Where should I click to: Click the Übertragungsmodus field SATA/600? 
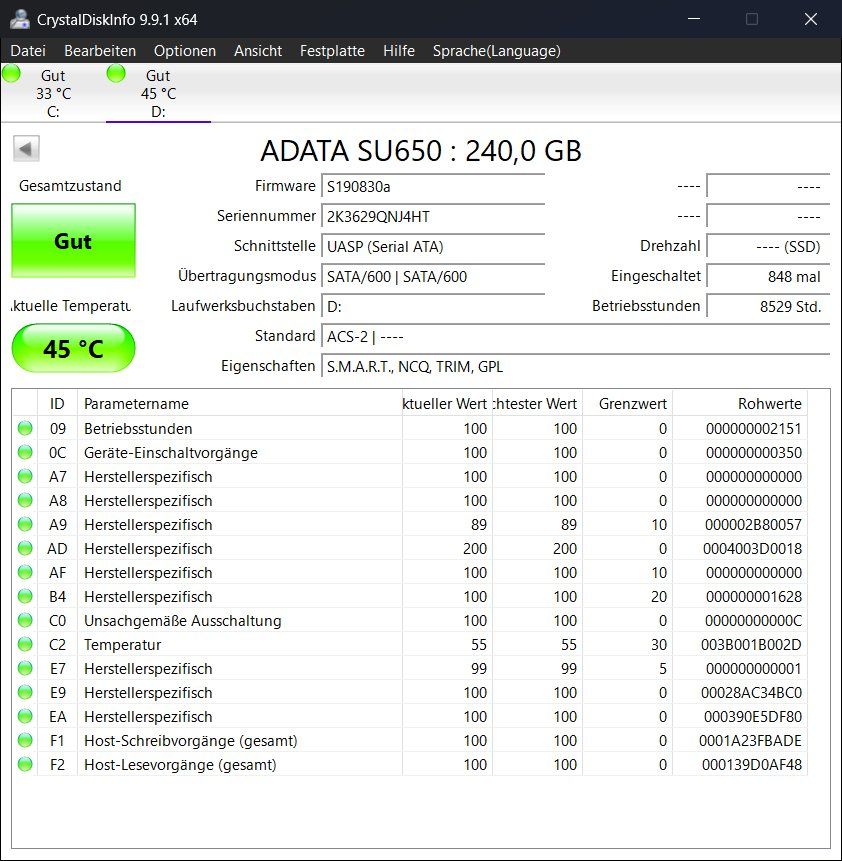click(433, 276)
